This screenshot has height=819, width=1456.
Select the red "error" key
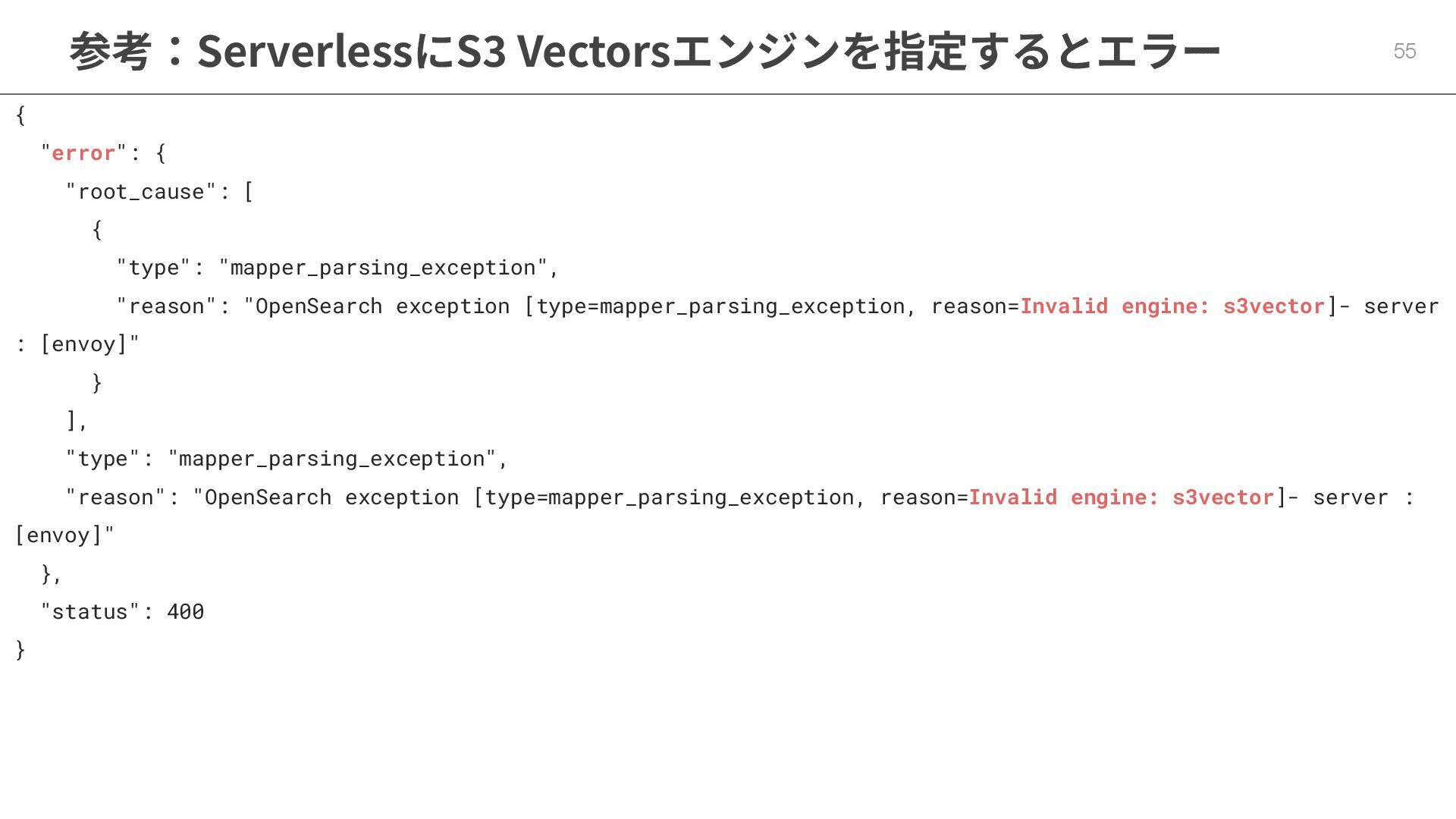pyautogui.click(x=83, y=153)
